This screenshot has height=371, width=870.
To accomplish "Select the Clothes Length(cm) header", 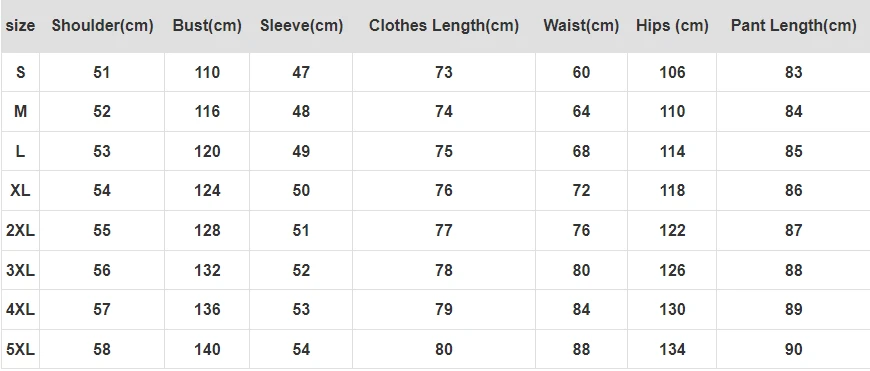I will 444,26.
